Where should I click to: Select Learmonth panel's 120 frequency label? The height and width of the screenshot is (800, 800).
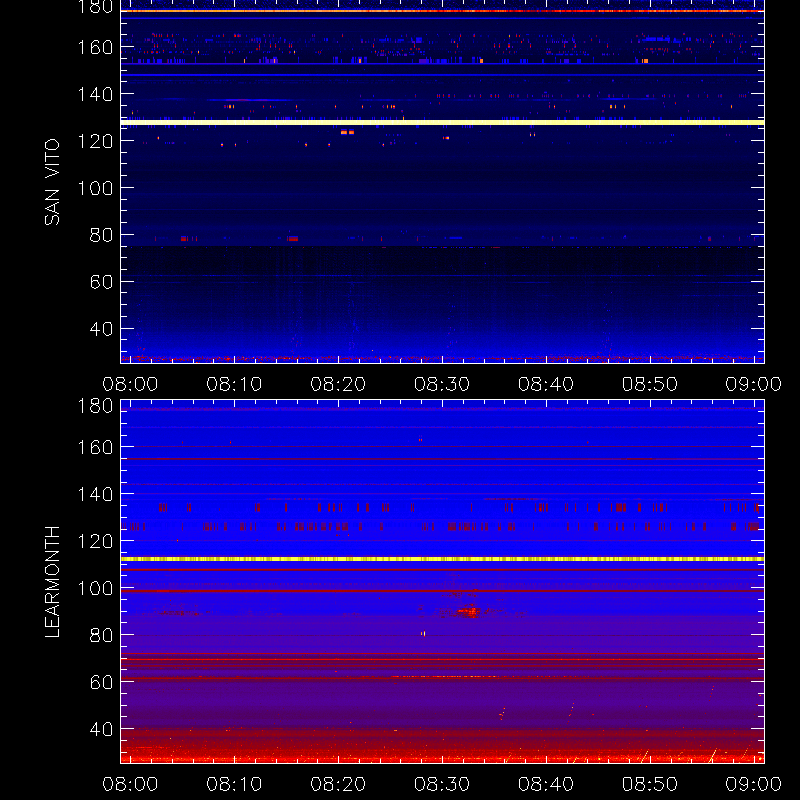point(95,541)
